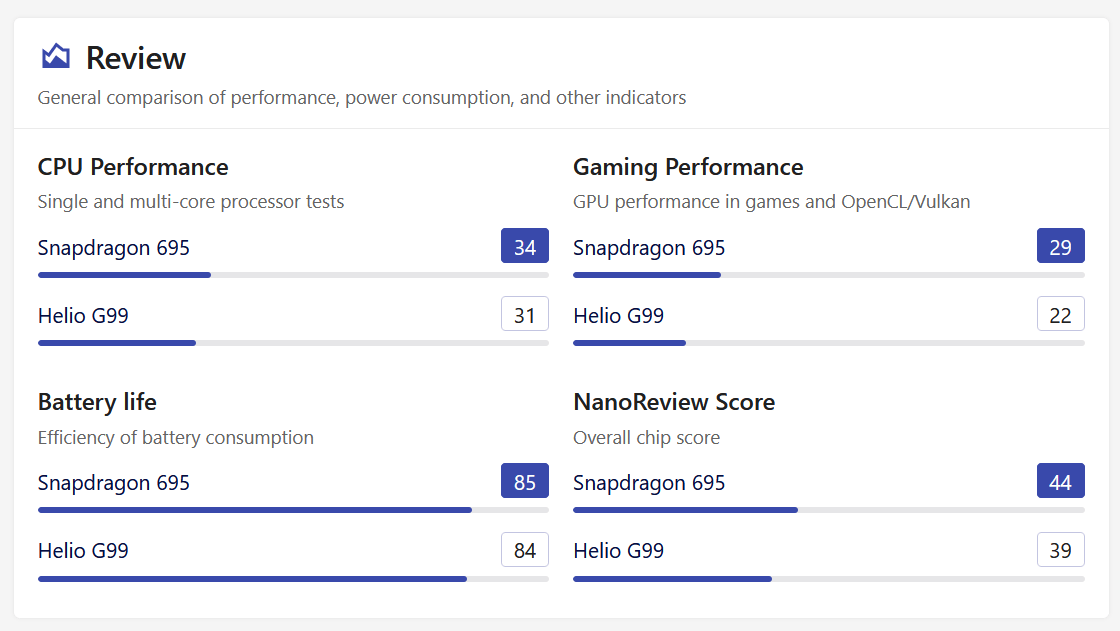
Task: Click the "NanoReview Score" section heading
Action: 674,402
